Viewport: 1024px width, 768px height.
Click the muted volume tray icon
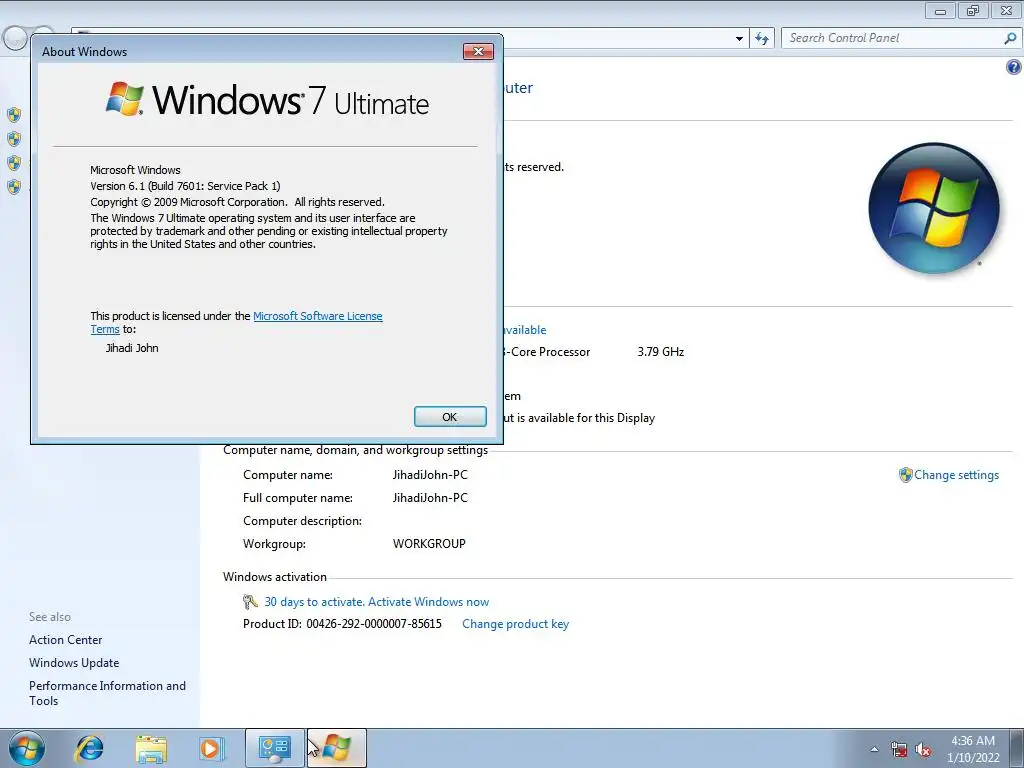(923, 750)
